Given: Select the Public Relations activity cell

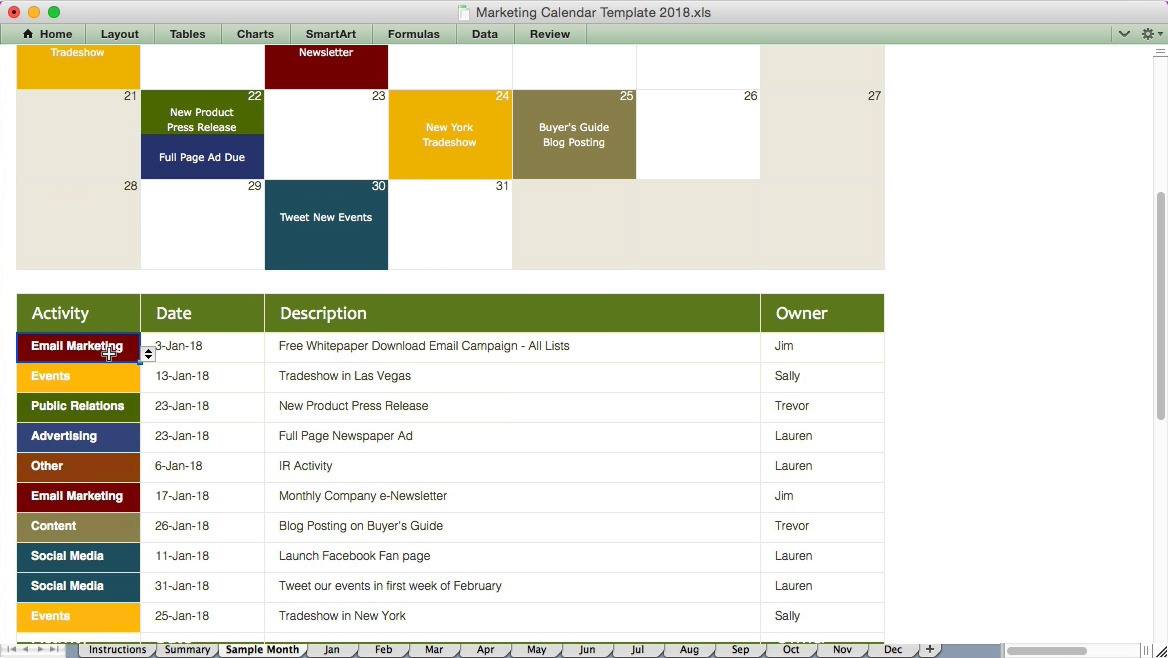Looking at the screenshot, I should point(78,407).
